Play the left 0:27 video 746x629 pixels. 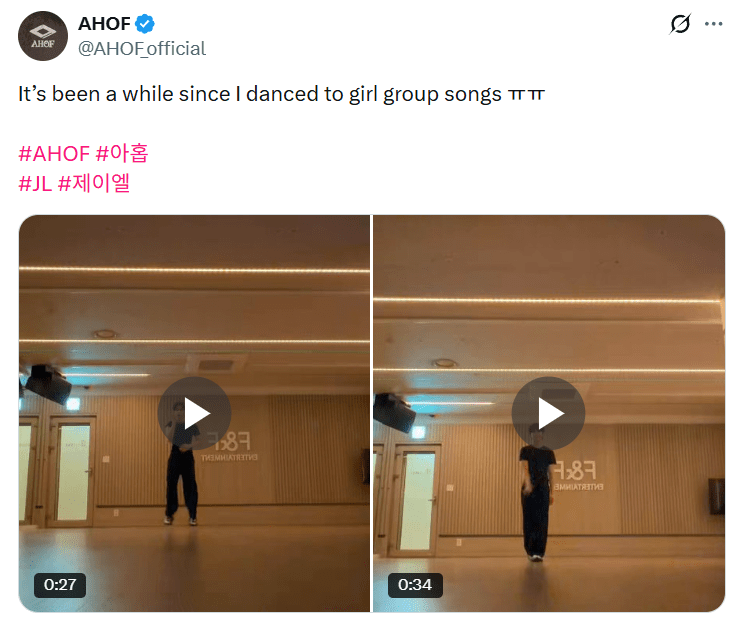click(x=195, y=413)
